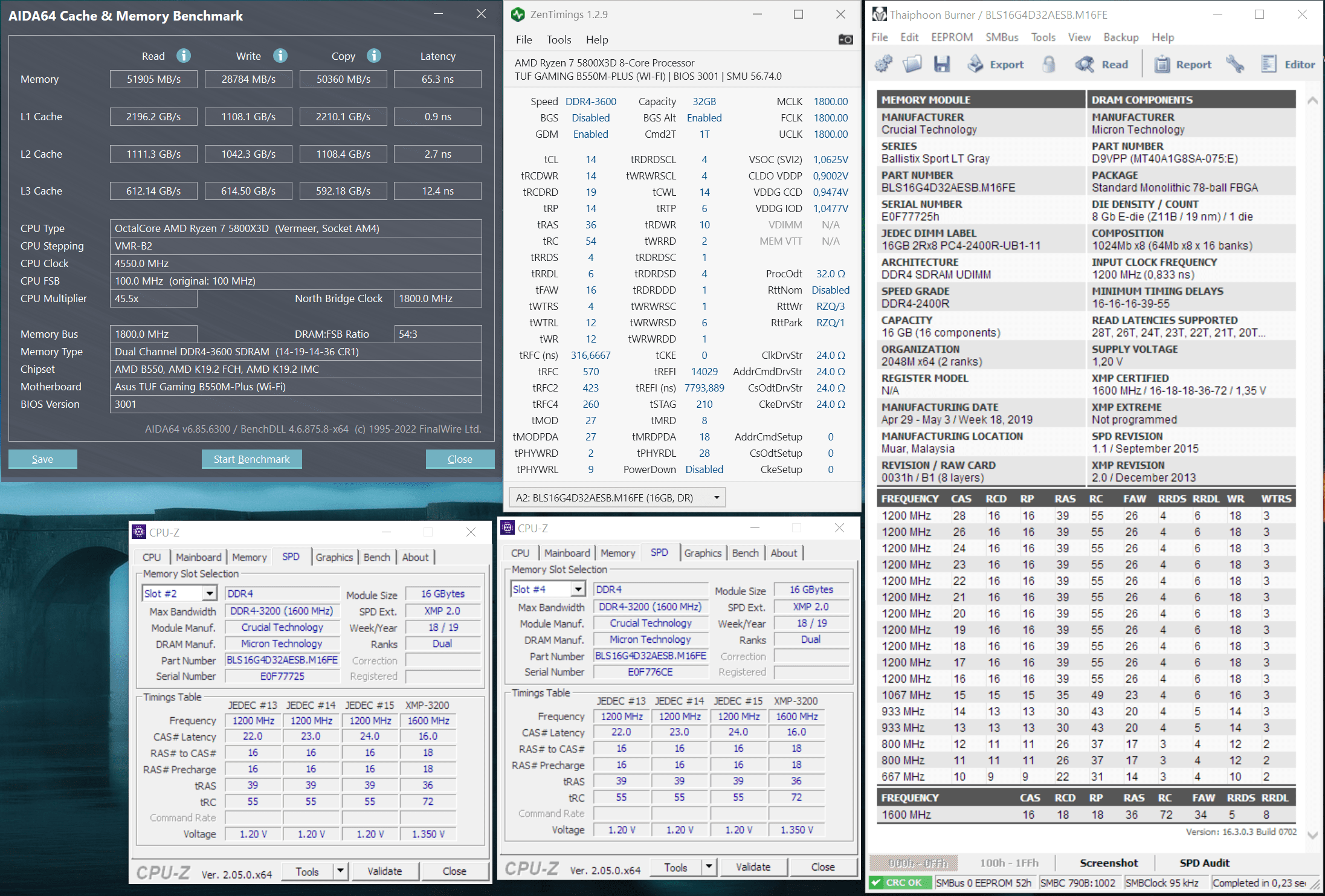
Task: Click the DDR4-3600 speed value in ZenTimings
Action: pos(591,102)
